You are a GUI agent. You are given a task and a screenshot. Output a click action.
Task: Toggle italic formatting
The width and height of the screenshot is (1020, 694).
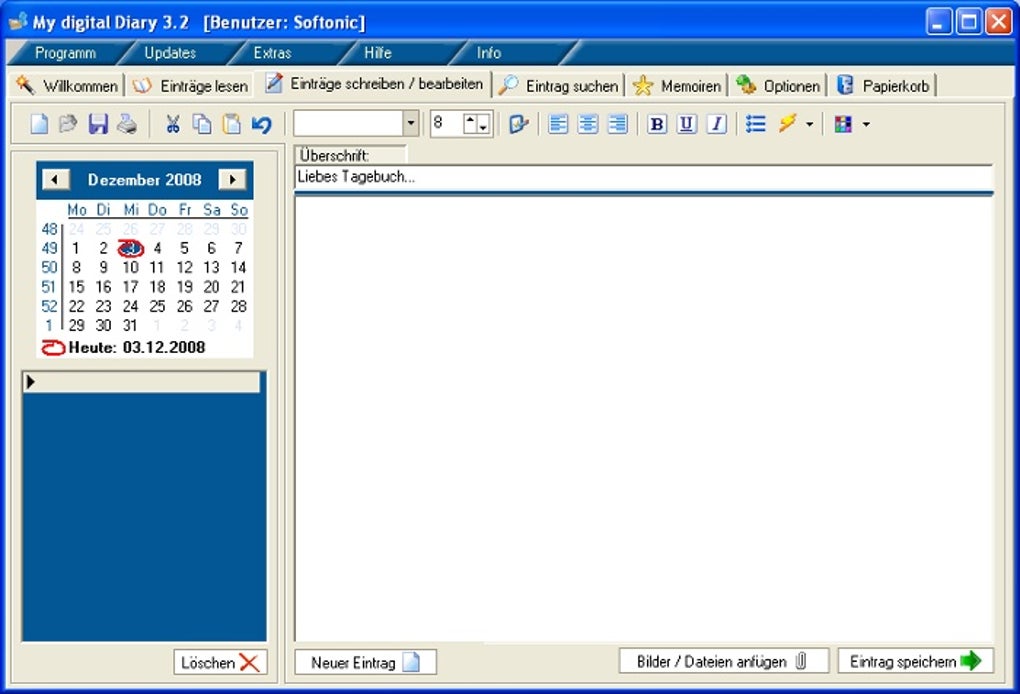(x=716, y=124)
